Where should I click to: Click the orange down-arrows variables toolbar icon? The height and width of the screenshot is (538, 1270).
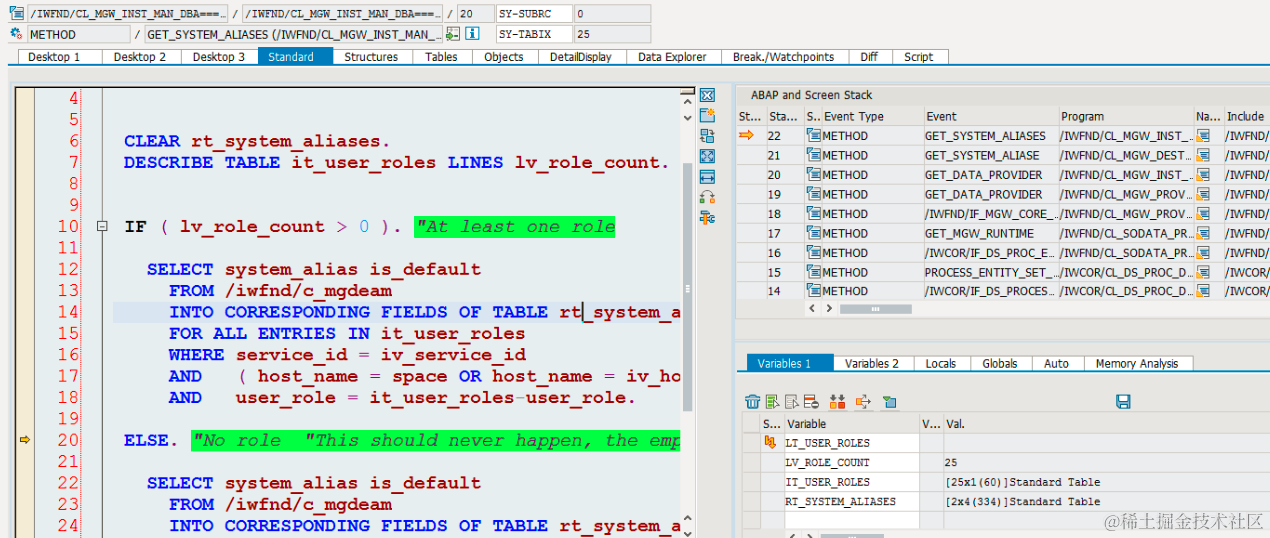coord(838,402)
